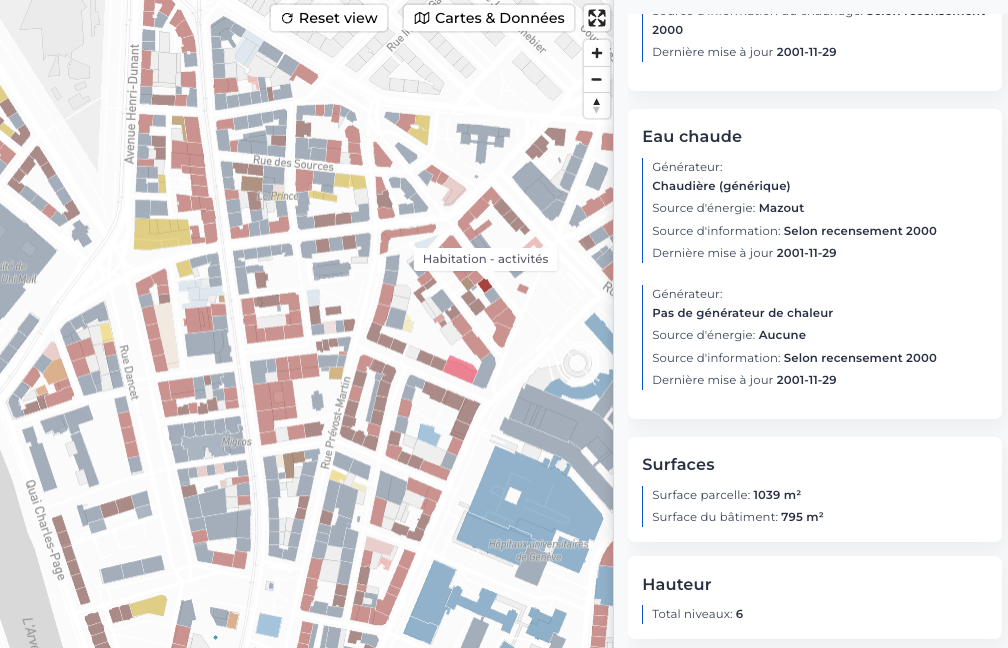The image size is (1008, 648).
Task: Zoom in on the map
Action: tap(596, 53)
